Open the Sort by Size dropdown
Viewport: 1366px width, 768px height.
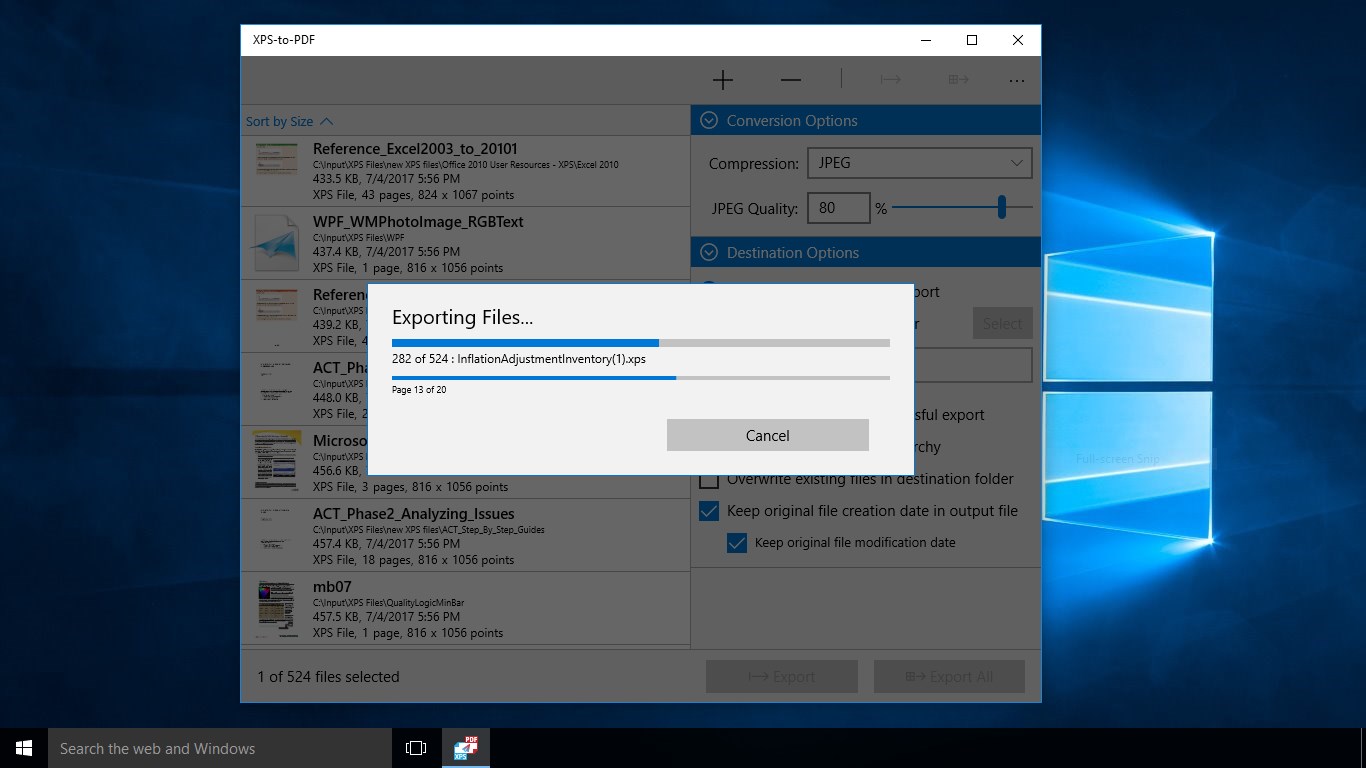289,122
